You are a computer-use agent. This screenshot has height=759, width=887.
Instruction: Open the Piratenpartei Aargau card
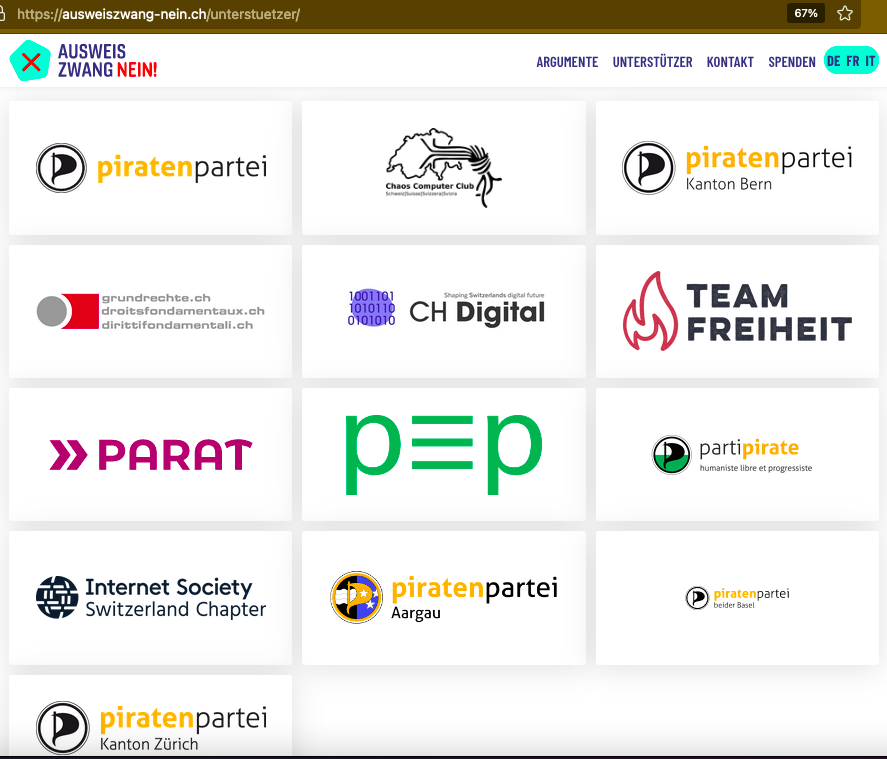click(444, 598)
